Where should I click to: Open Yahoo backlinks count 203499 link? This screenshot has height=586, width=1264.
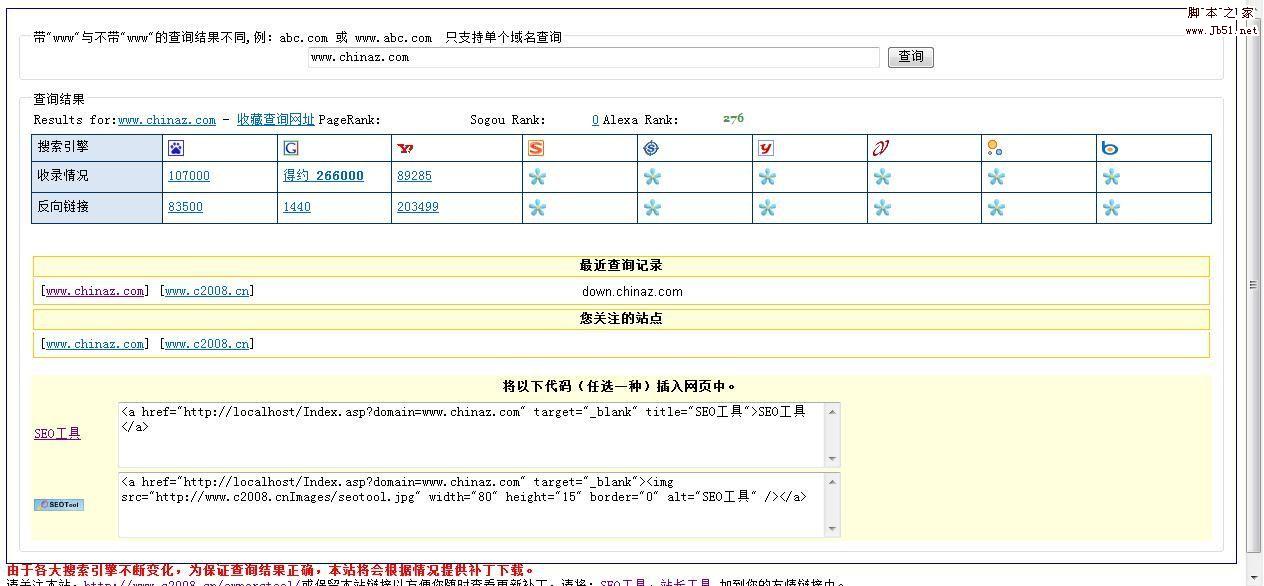click(x=418, y=207)
